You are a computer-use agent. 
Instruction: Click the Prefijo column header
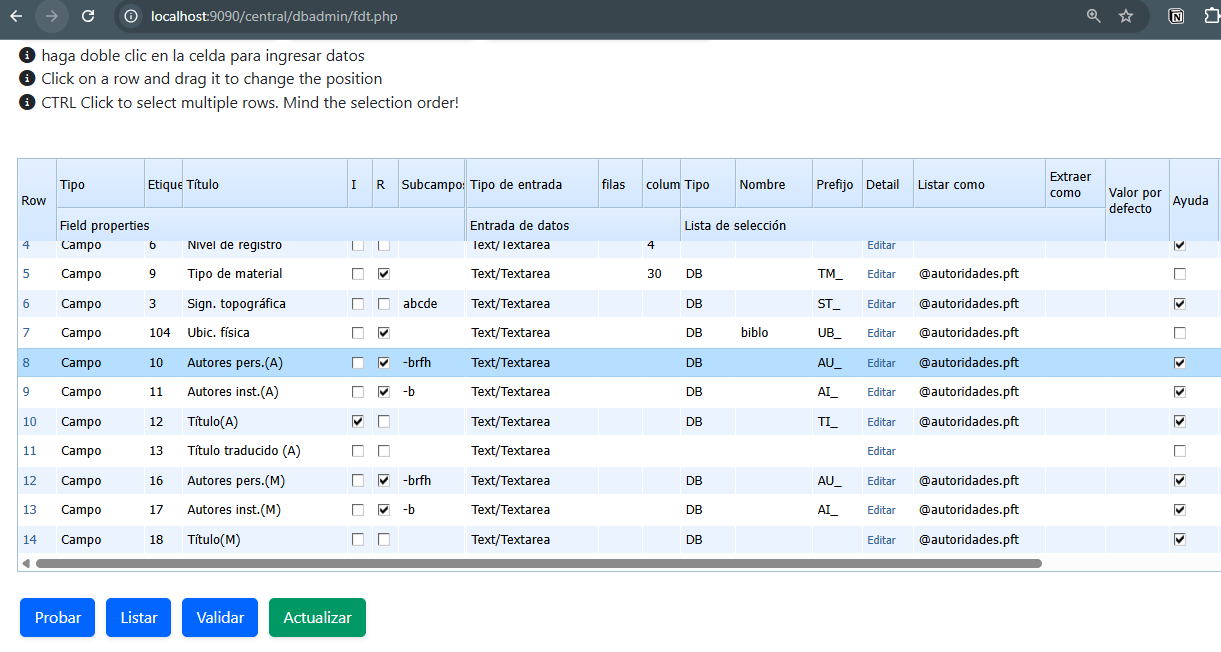(836, 184)
